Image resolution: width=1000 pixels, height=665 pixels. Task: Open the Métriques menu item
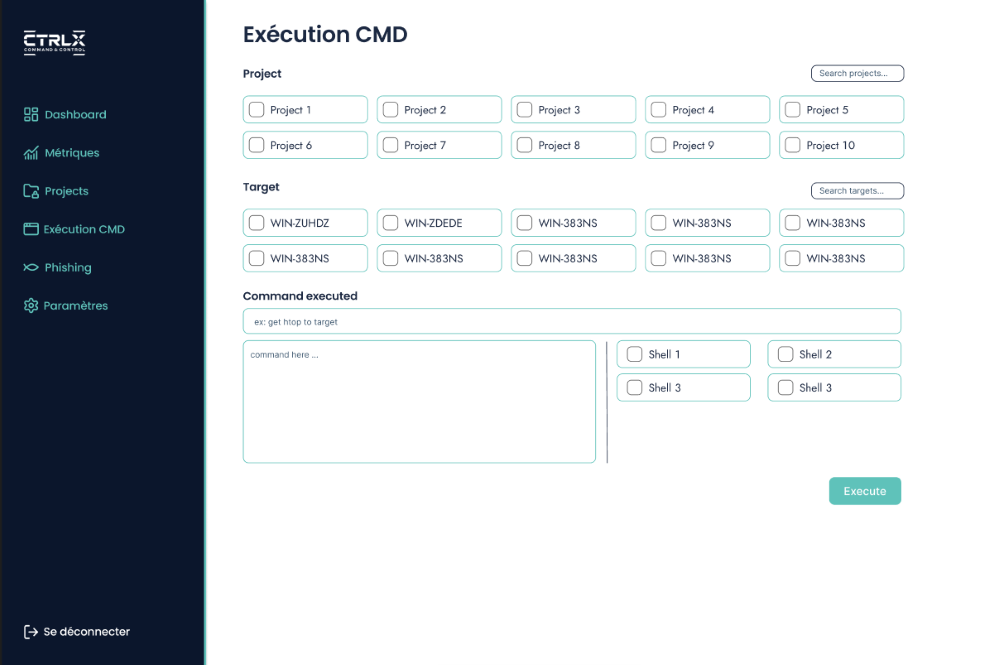pos(71,153)
